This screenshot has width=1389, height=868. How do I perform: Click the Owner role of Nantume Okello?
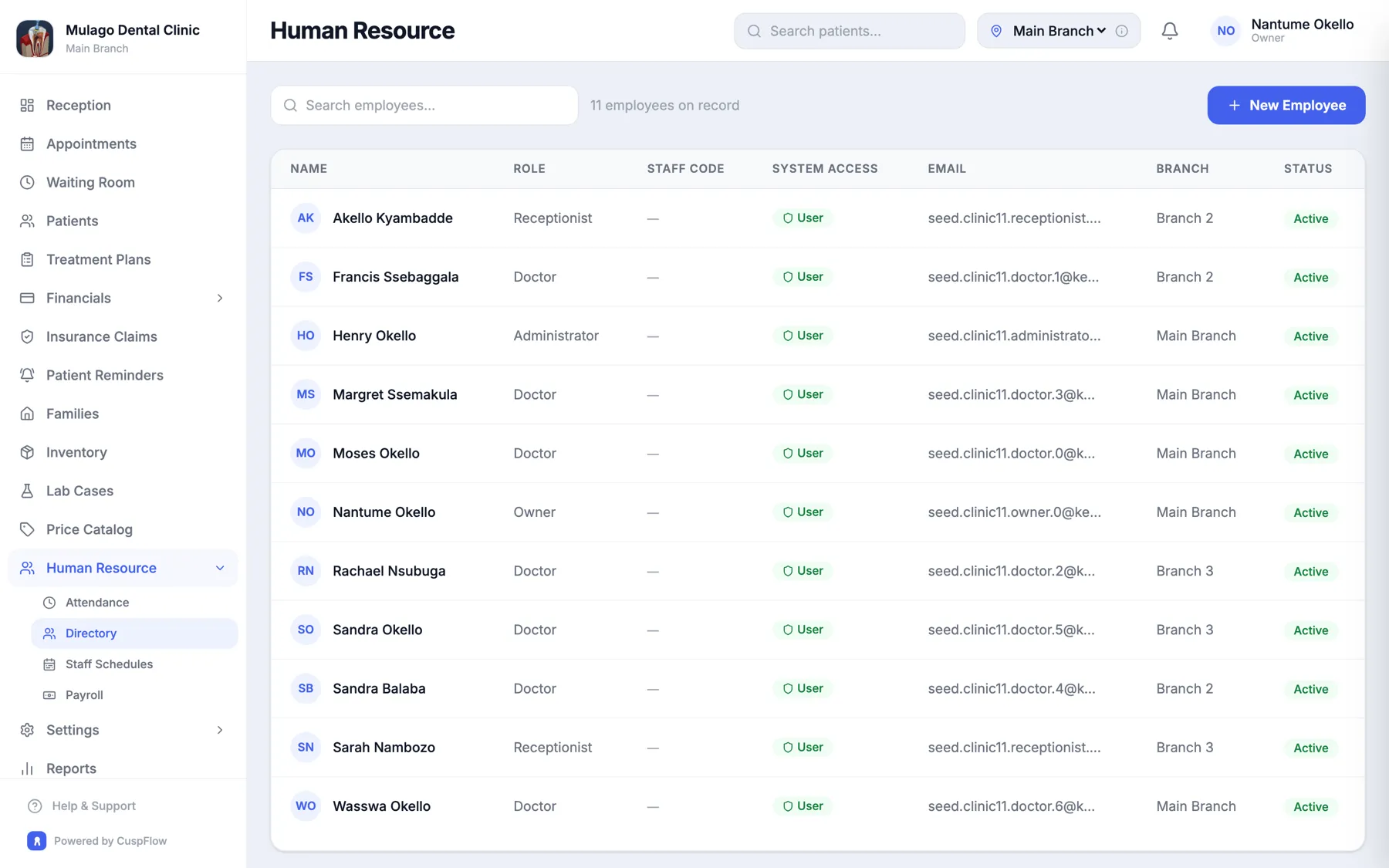pos(534,512)
